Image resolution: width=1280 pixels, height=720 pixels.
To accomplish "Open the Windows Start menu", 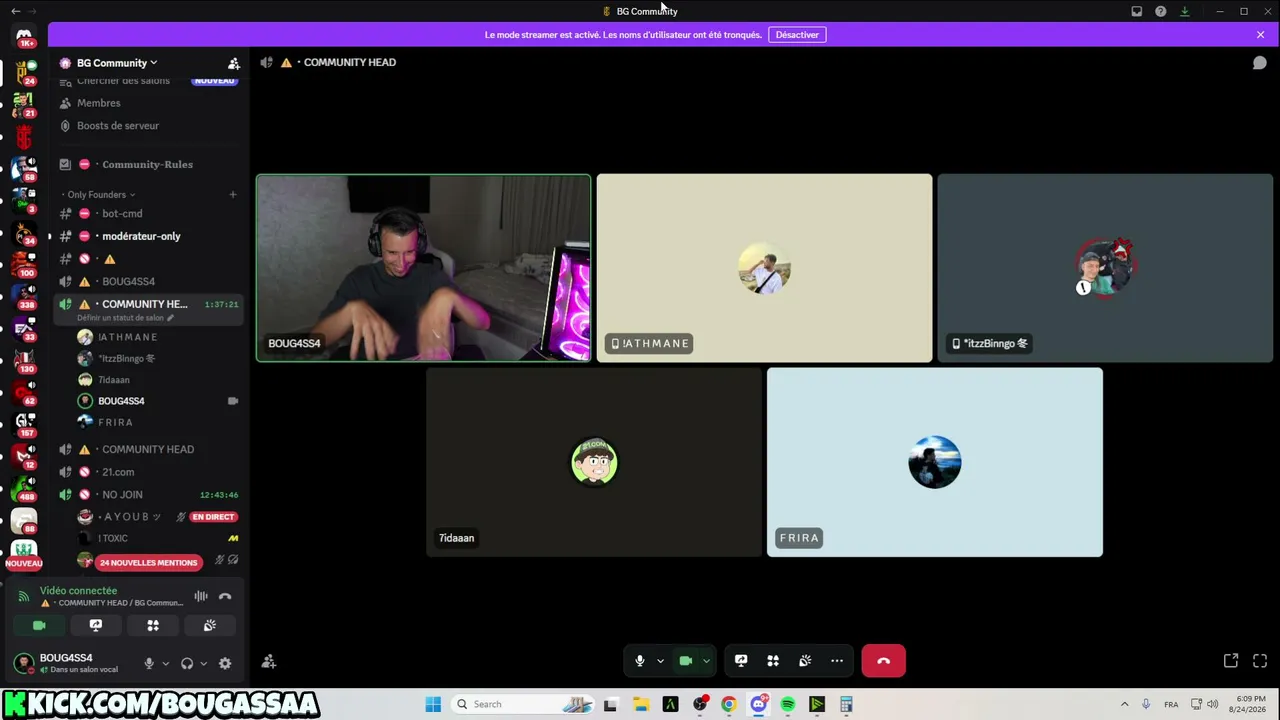I will 433,704.
